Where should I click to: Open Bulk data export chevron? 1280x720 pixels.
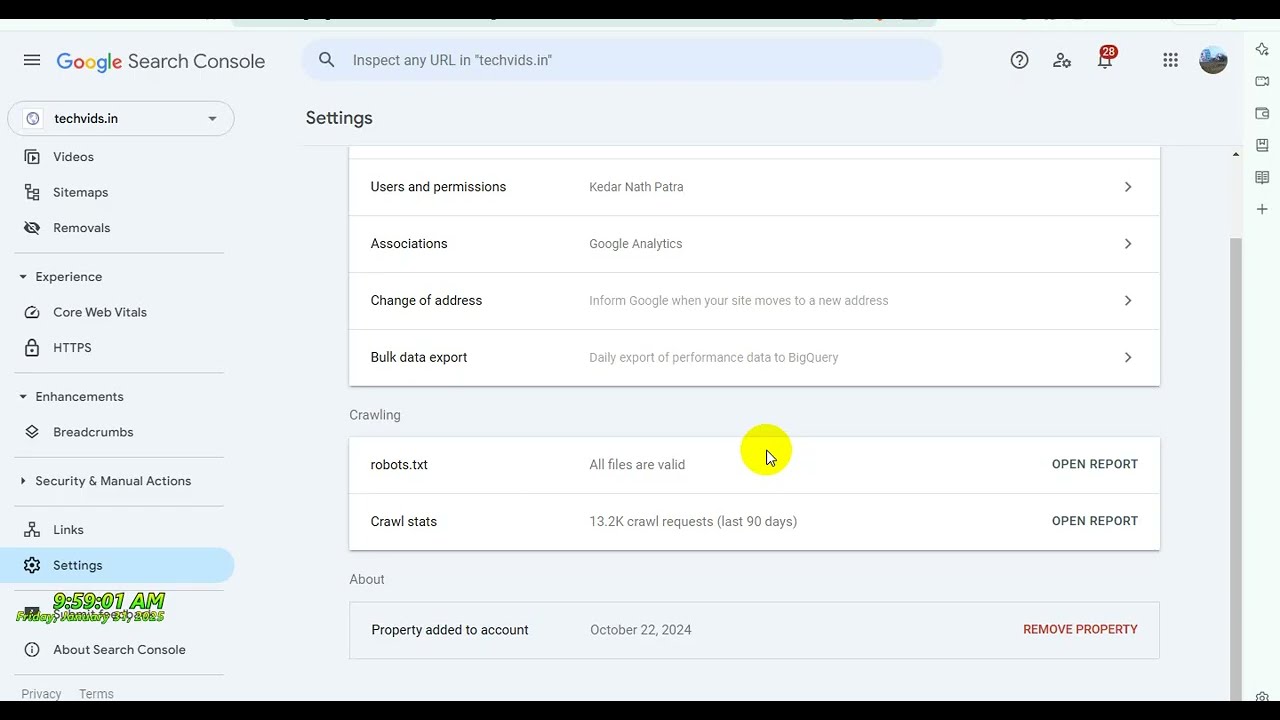1127,357
